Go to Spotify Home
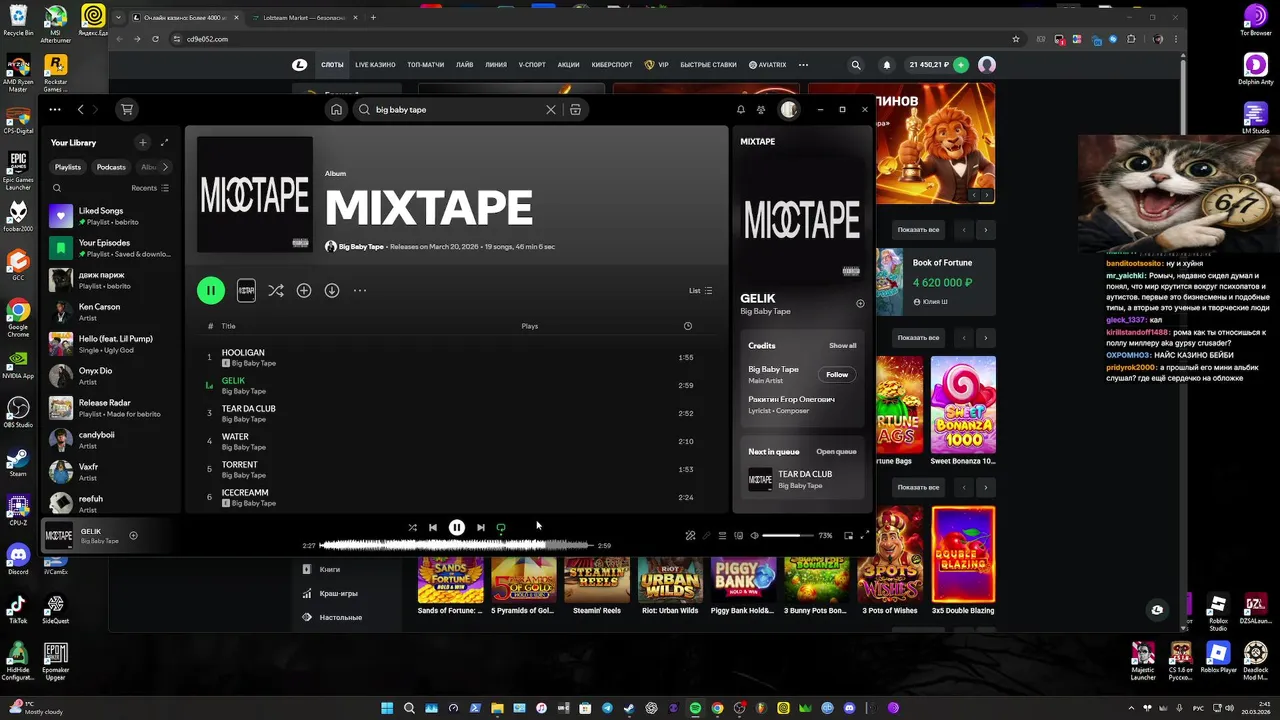 click(x=337, y=110)
